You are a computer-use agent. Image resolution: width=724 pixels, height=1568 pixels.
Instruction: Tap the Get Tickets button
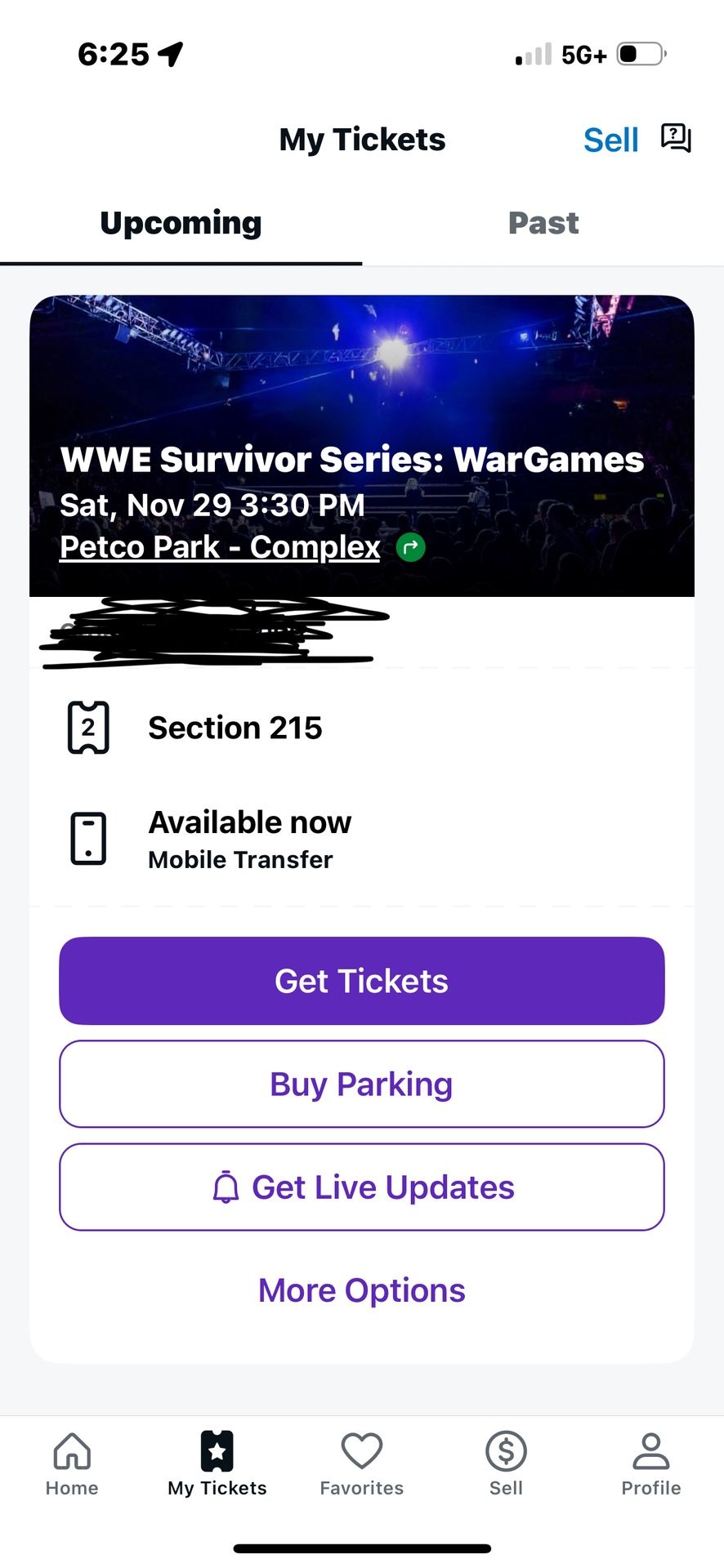pyautogui.click(x=361, y=980)
